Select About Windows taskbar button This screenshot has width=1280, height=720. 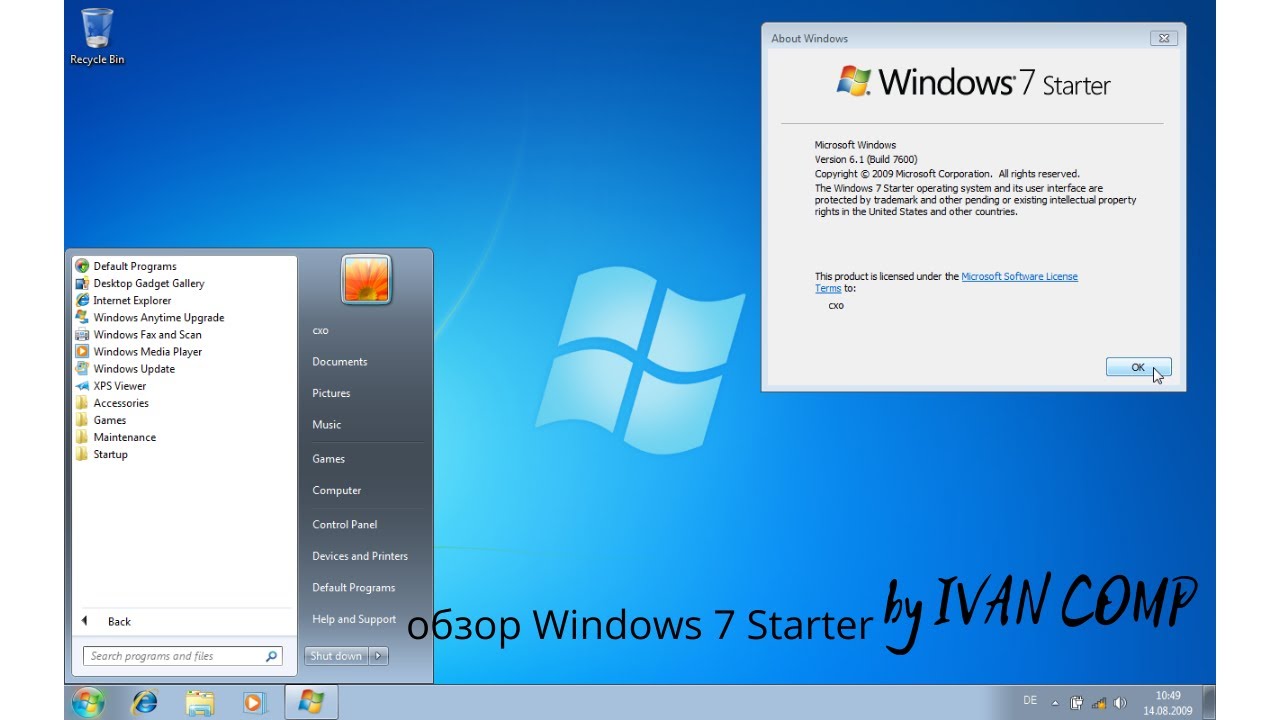pos(311,703)
